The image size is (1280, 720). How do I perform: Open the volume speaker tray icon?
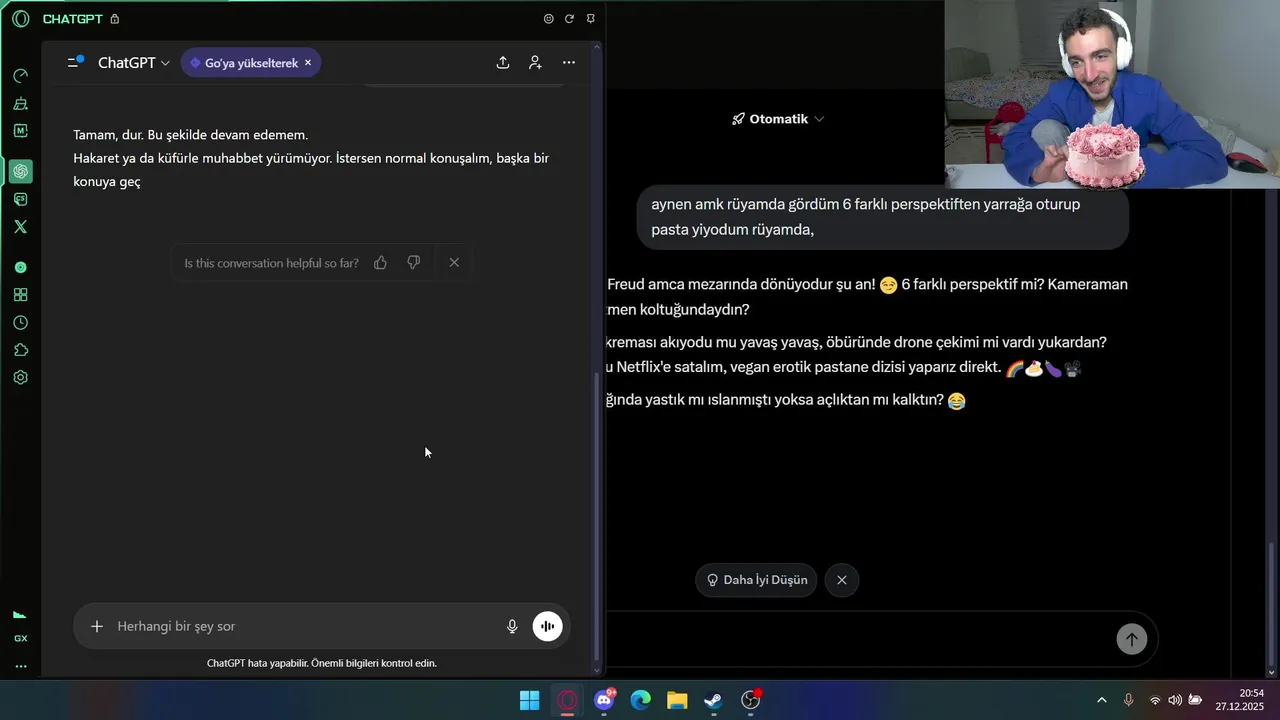coord(1175,700)
